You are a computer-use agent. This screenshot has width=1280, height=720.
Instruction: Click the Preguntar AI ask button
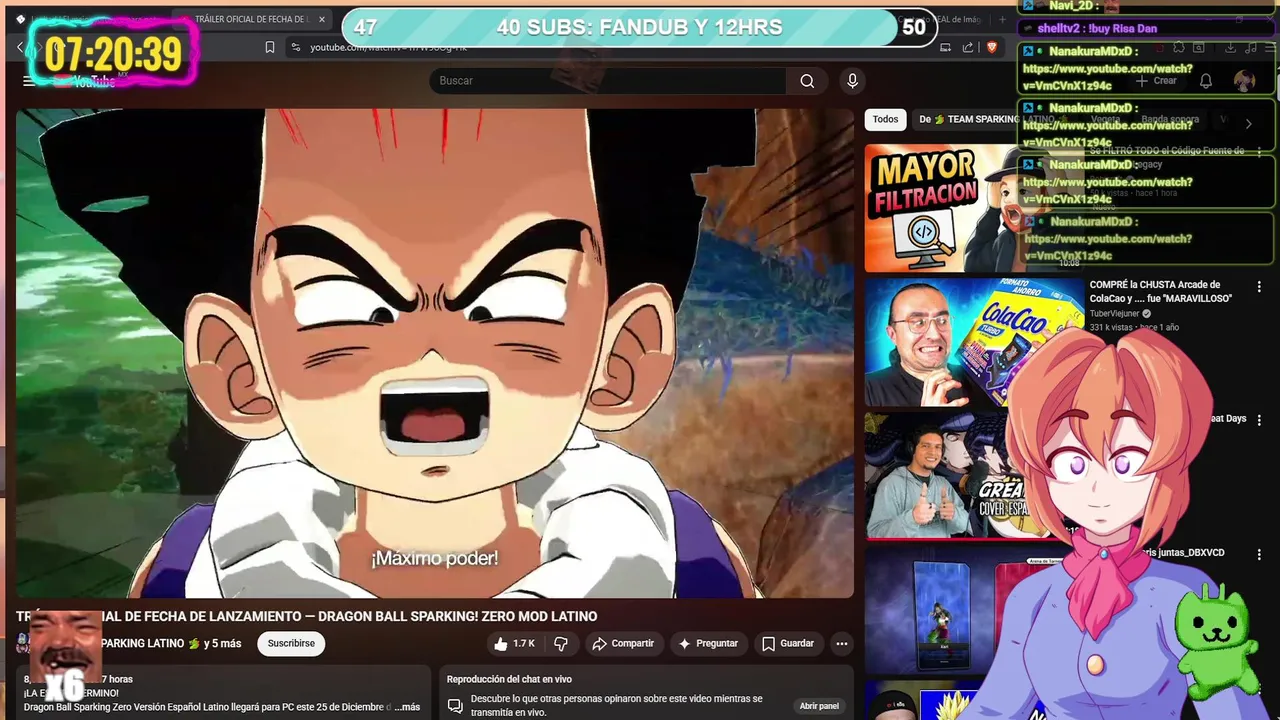[708, 644]
